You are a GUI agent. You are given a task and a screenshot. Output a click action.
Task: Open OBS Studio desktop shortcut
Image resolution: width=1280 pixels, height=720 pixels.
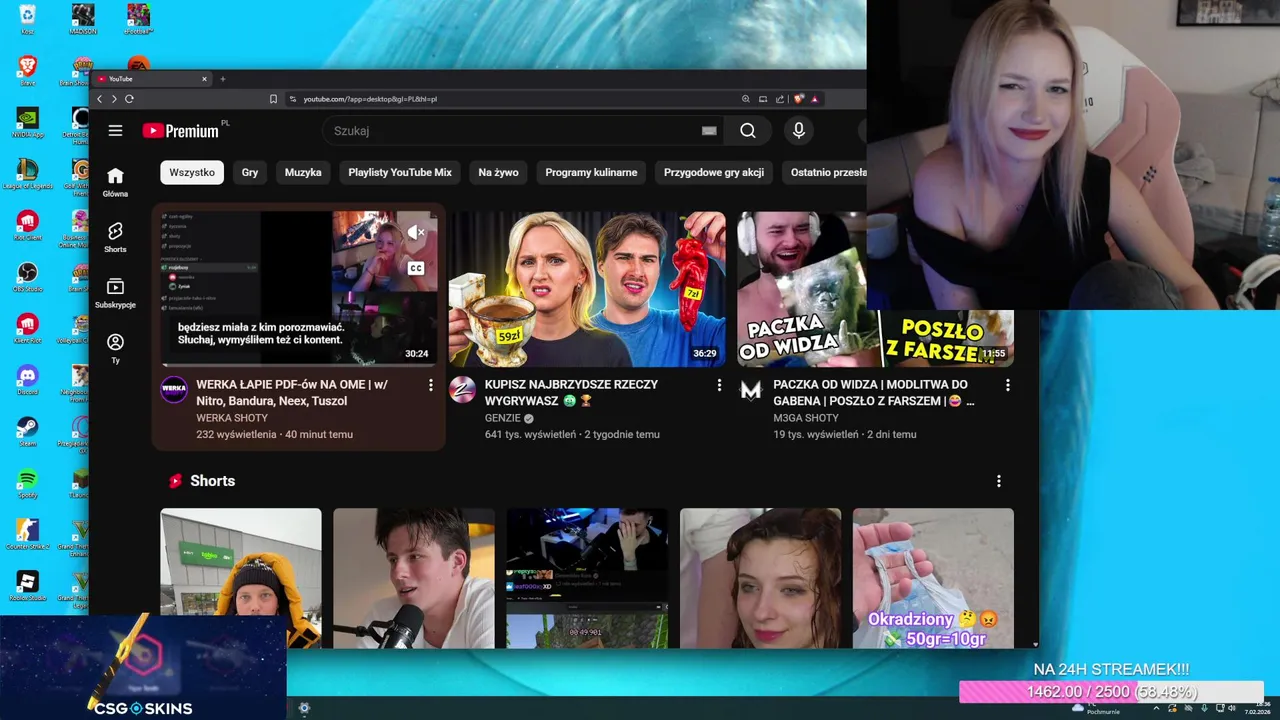(27, 277)
